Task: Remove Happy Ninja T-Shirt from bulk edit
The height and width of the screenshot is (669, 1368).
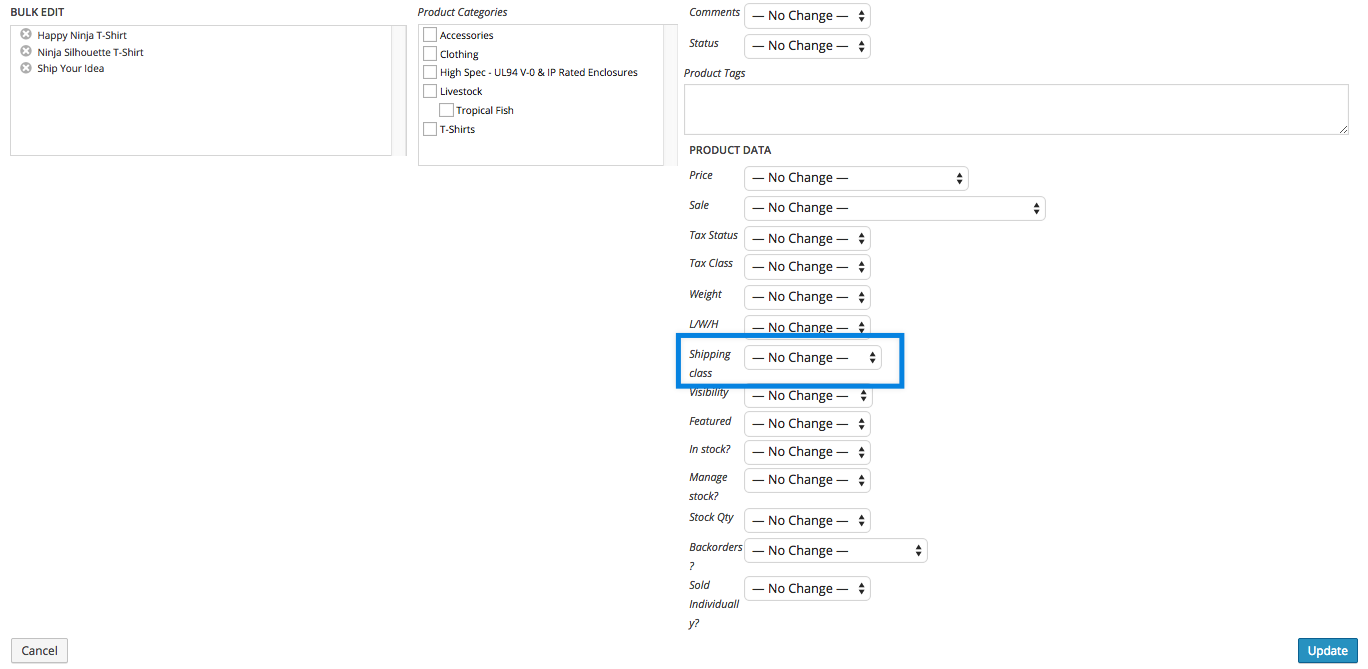Action: click(x=24, y=34)
